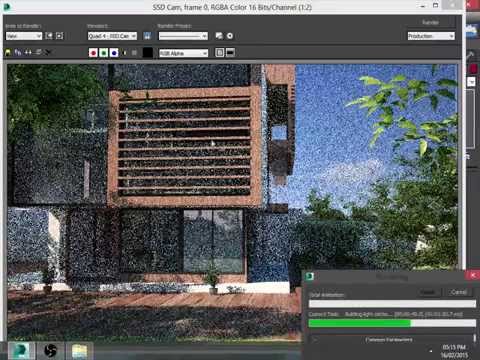
Task: Click the Edit Region icon
Action: pos(49,36)
